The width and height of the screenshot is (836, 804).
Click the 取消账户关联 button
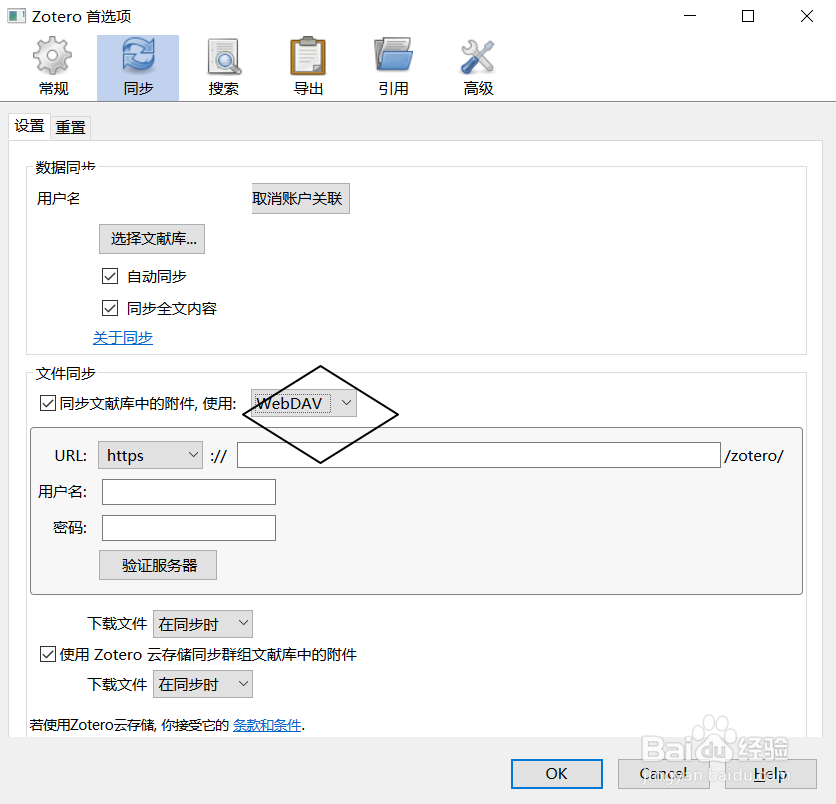point(301,198)
